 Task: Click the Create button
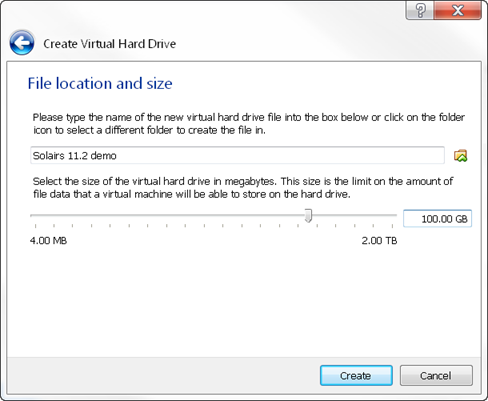(356, 376)
